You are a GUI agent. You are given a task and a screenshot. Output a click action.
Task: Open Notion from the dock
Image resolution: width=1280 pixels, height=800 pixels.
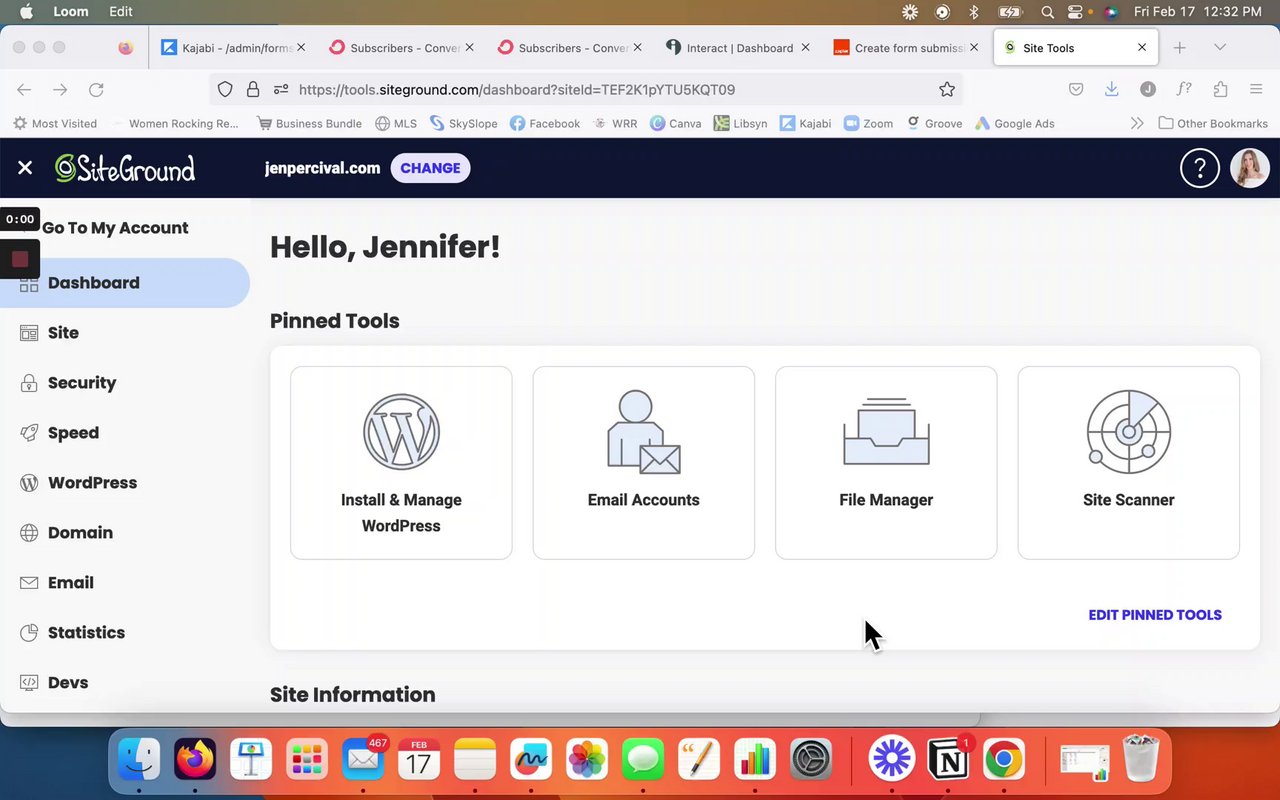point(947,760)
